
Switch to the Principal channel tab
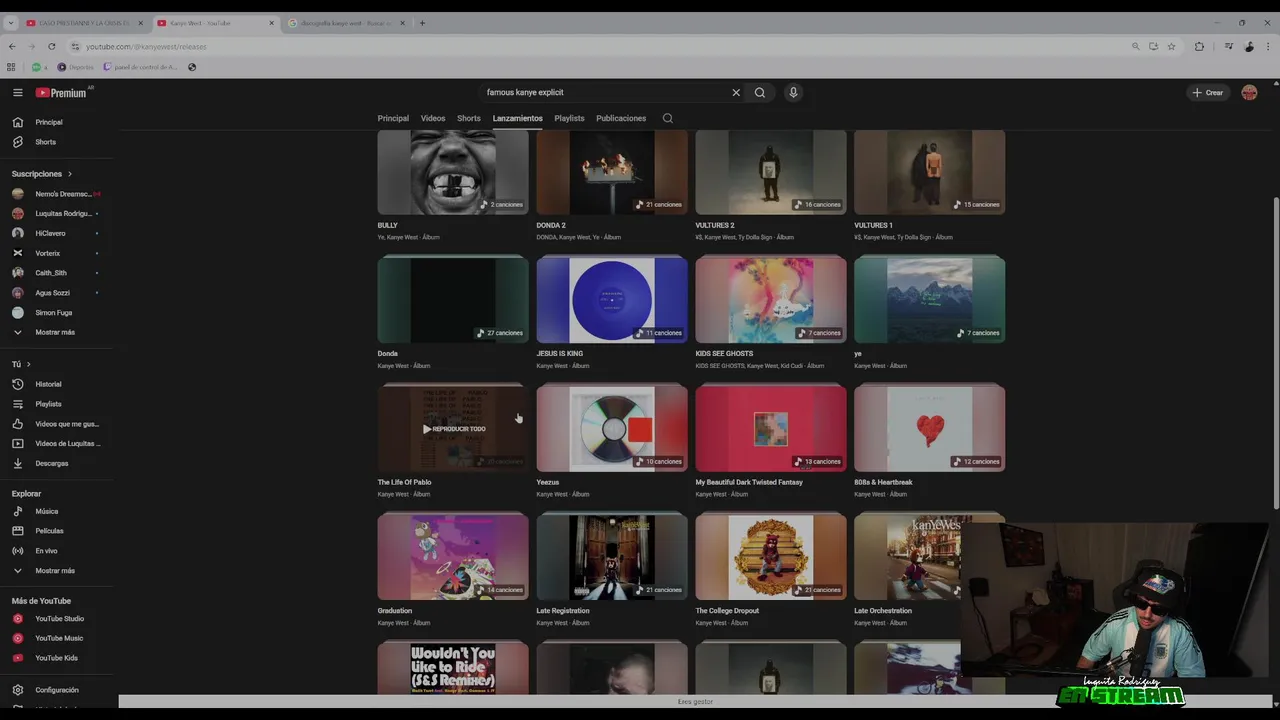coord(393,118)
